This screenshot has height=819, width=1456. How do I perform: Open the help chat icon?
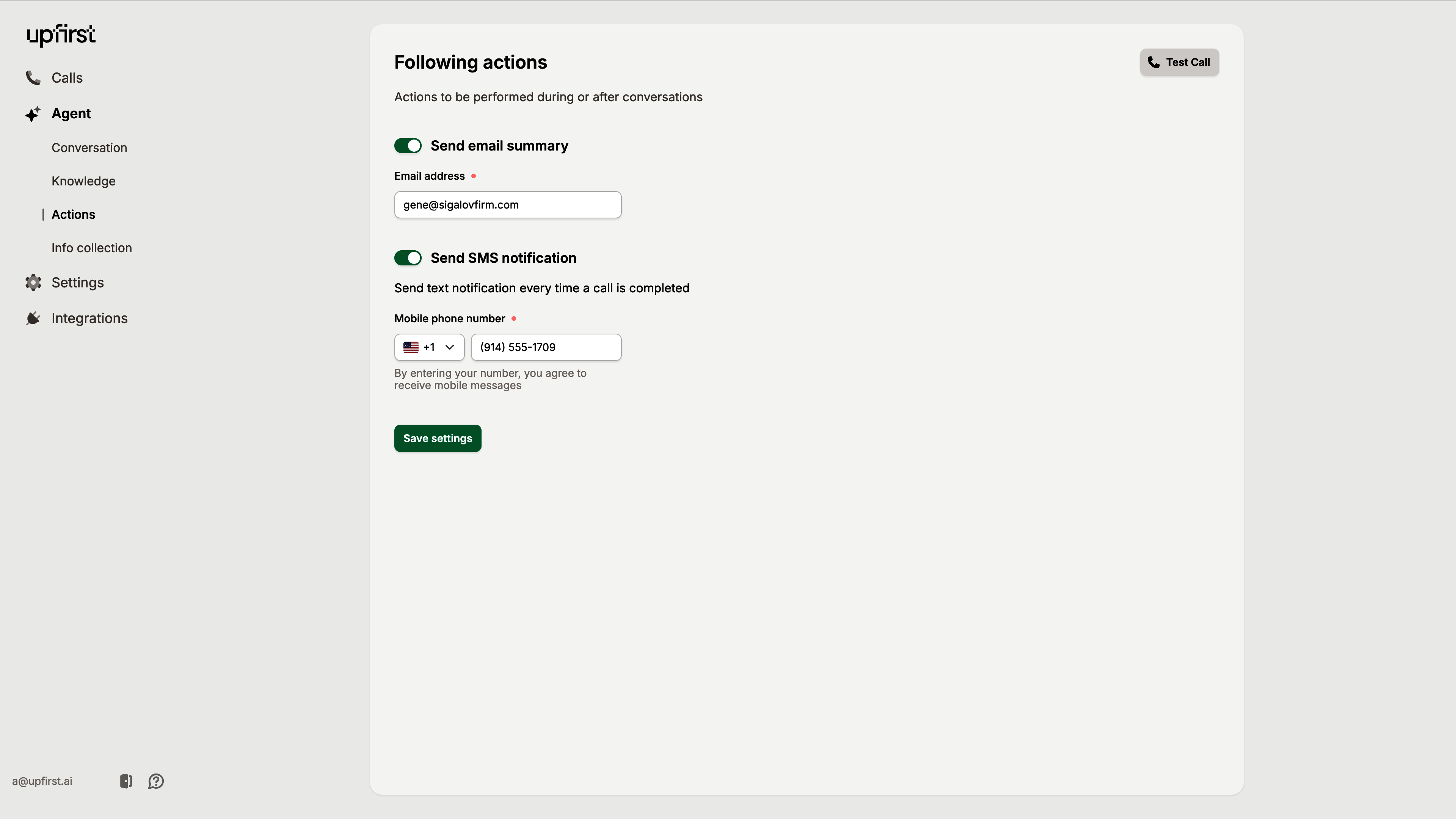(156, 781)
